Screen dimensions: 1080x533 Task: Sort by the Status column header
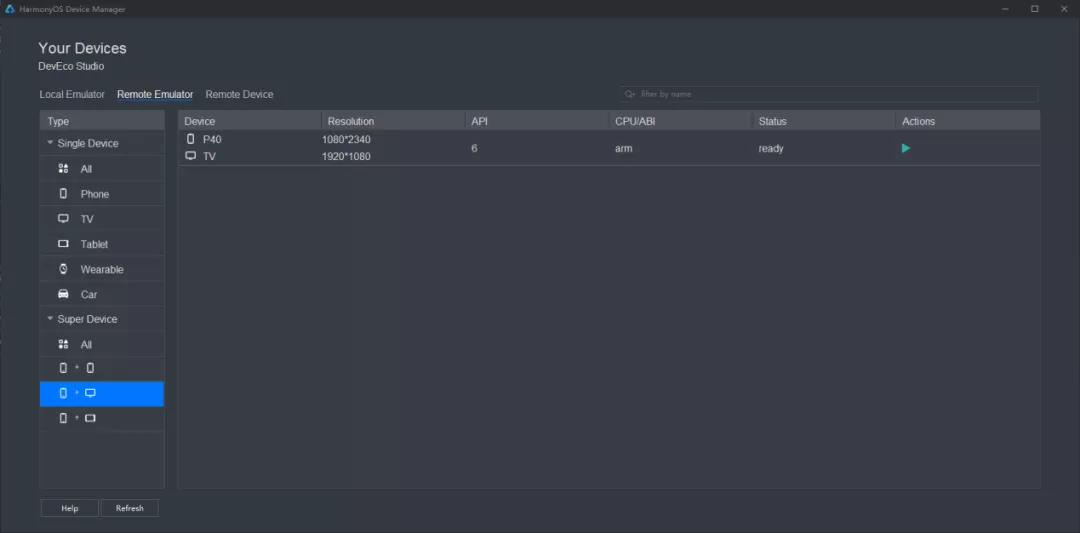(x=824, y=121)
